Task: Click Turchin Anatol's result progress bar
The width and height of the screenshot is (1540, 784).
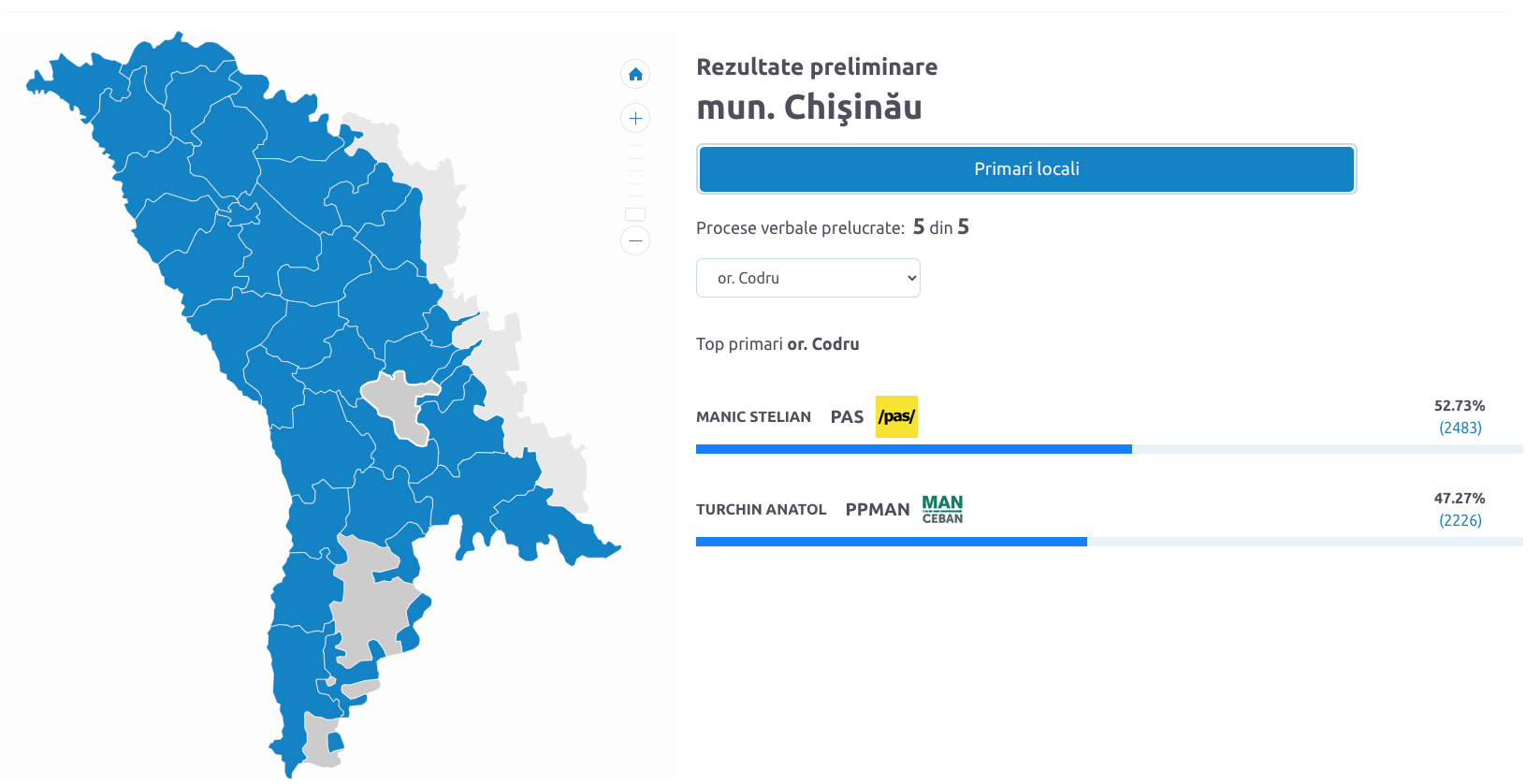Action: point(891,542)
